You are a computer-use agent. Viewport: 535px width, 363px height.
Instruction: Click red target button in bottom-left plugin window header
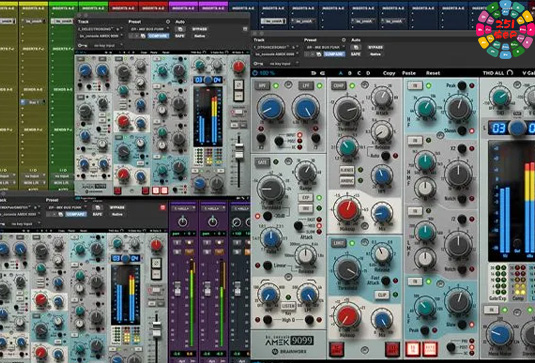pos(163,207)
